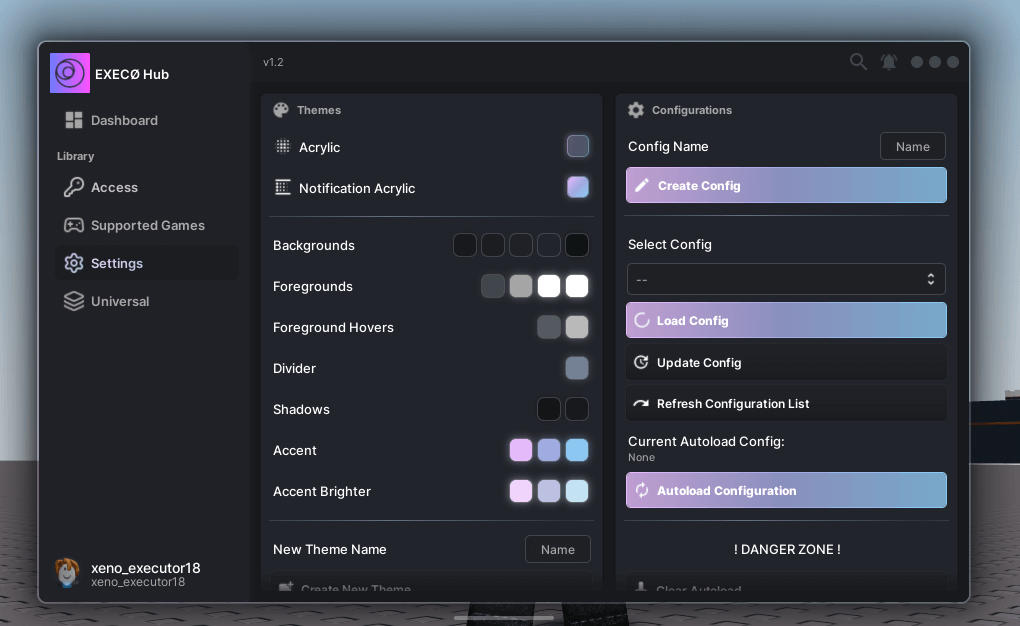
Task: Click the Supported Games controller icon
Action: (x=74, y=225)
